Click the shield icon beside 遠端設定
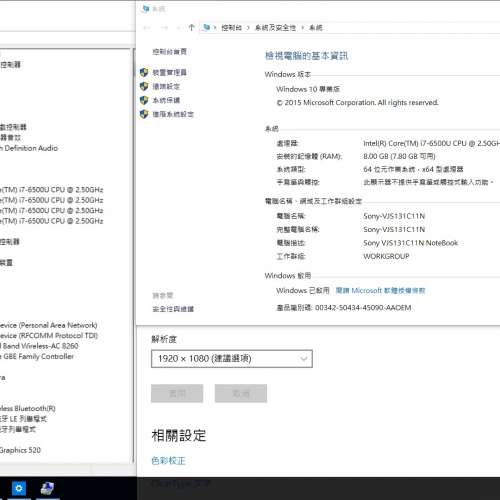Viewport: 500px width, 500px height. click(144, 86)
